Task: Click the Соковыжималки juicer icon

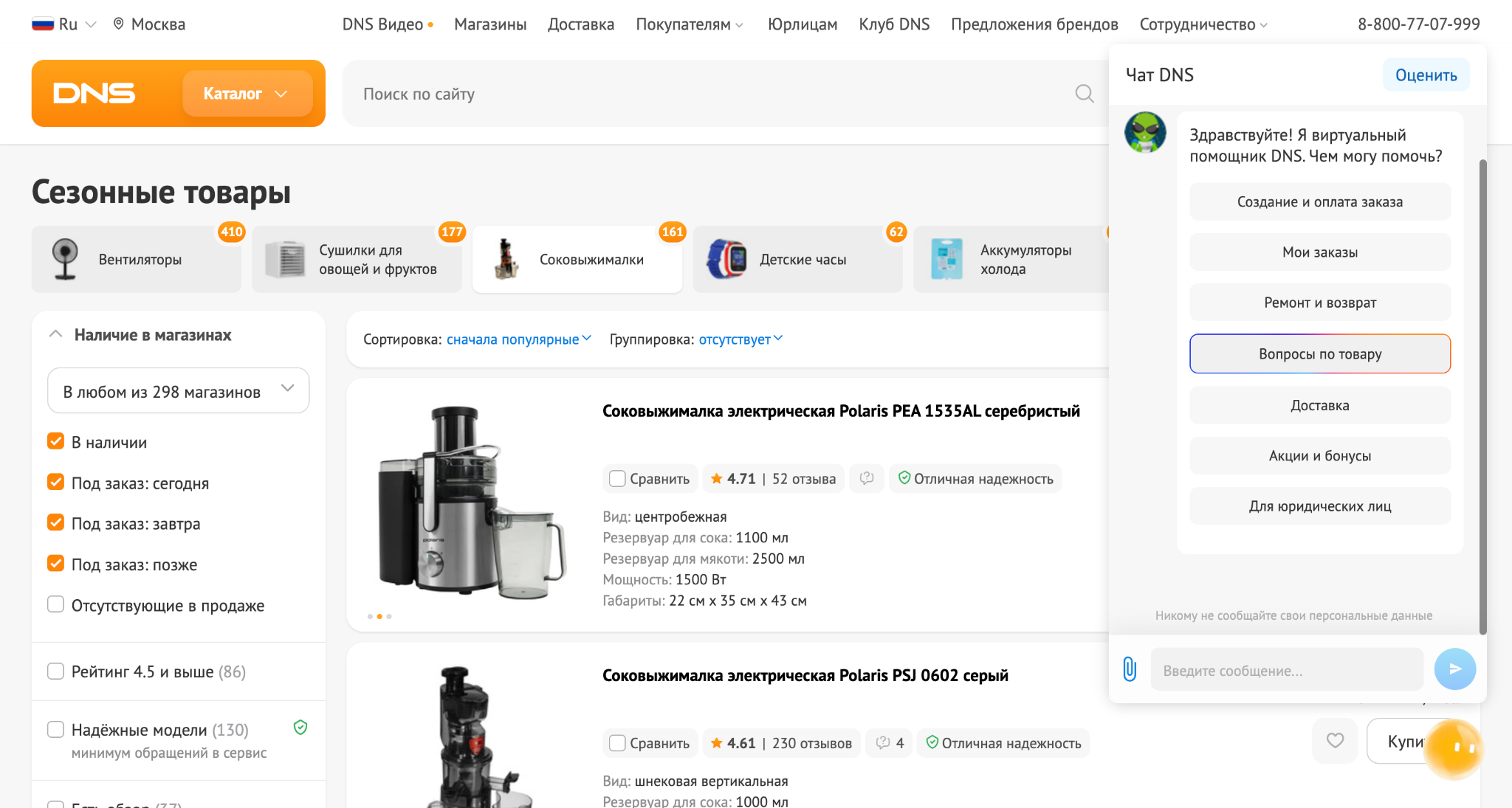Action: pyautogui.click(x=506, y=259)
